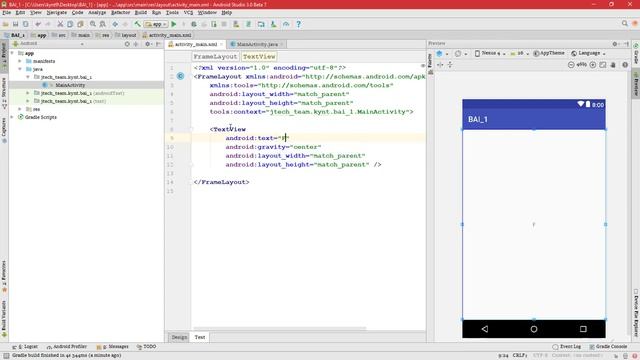
Task: Sync project with Gradle files icon
Action: pos(248,24)
